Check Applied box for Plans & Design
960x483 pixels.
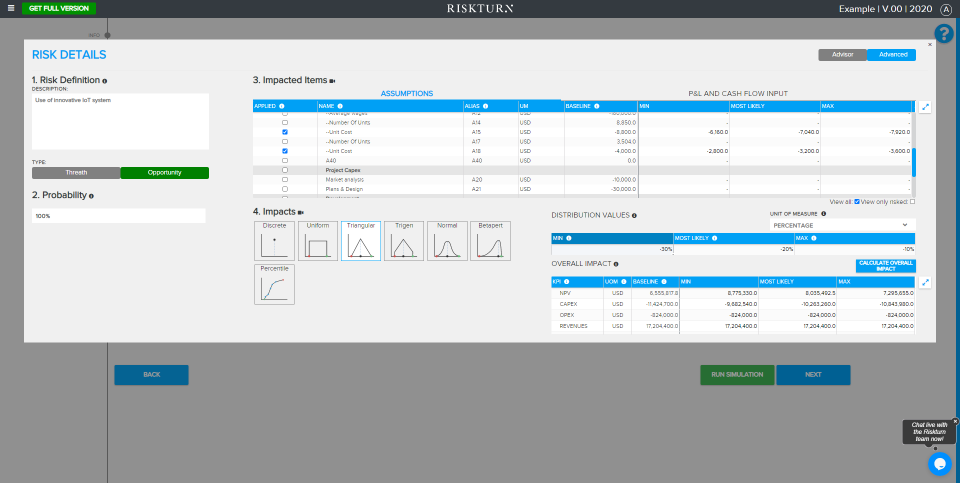[x=285, y=189]
